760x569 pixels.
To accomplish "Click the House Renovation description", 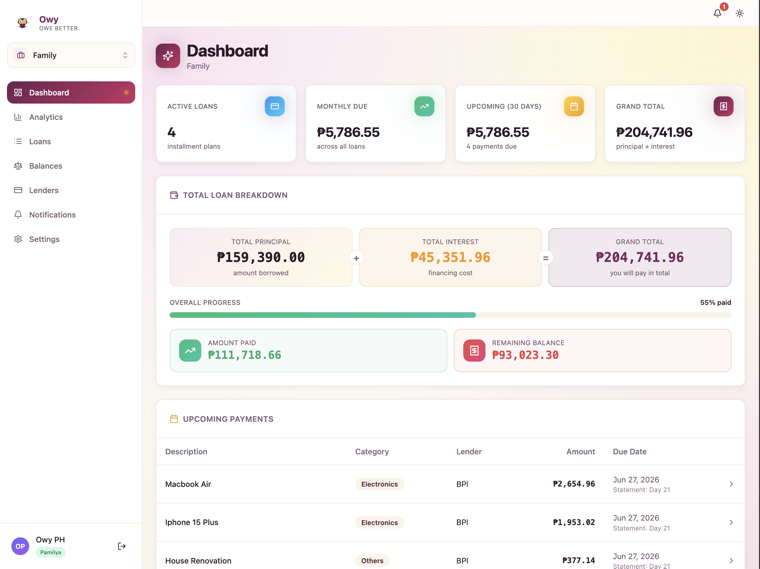I will coord(198,561).
